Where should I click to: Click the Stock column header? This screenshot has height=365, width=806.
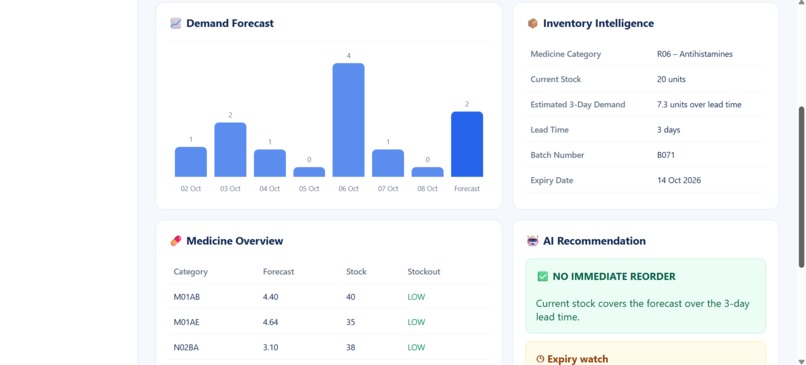[356, 271]
